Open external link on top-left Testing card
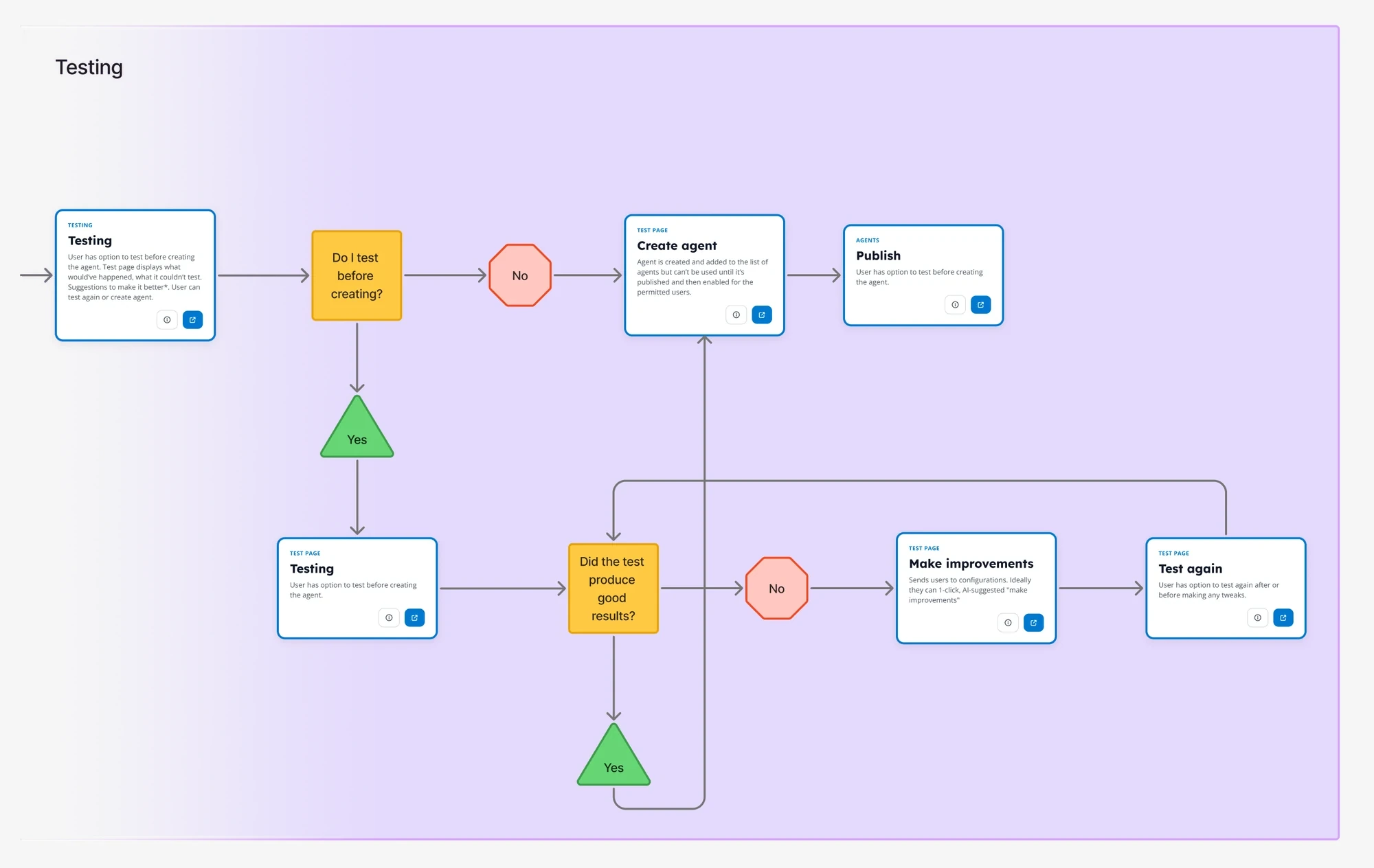 coord(193,320)
